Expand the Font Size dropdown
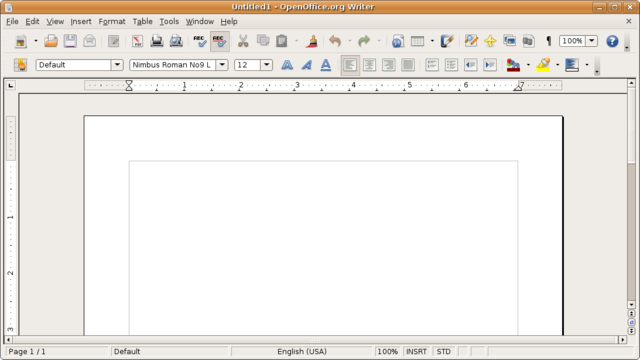The width and height of the screenshot is (640, 360). click(267, 65)
